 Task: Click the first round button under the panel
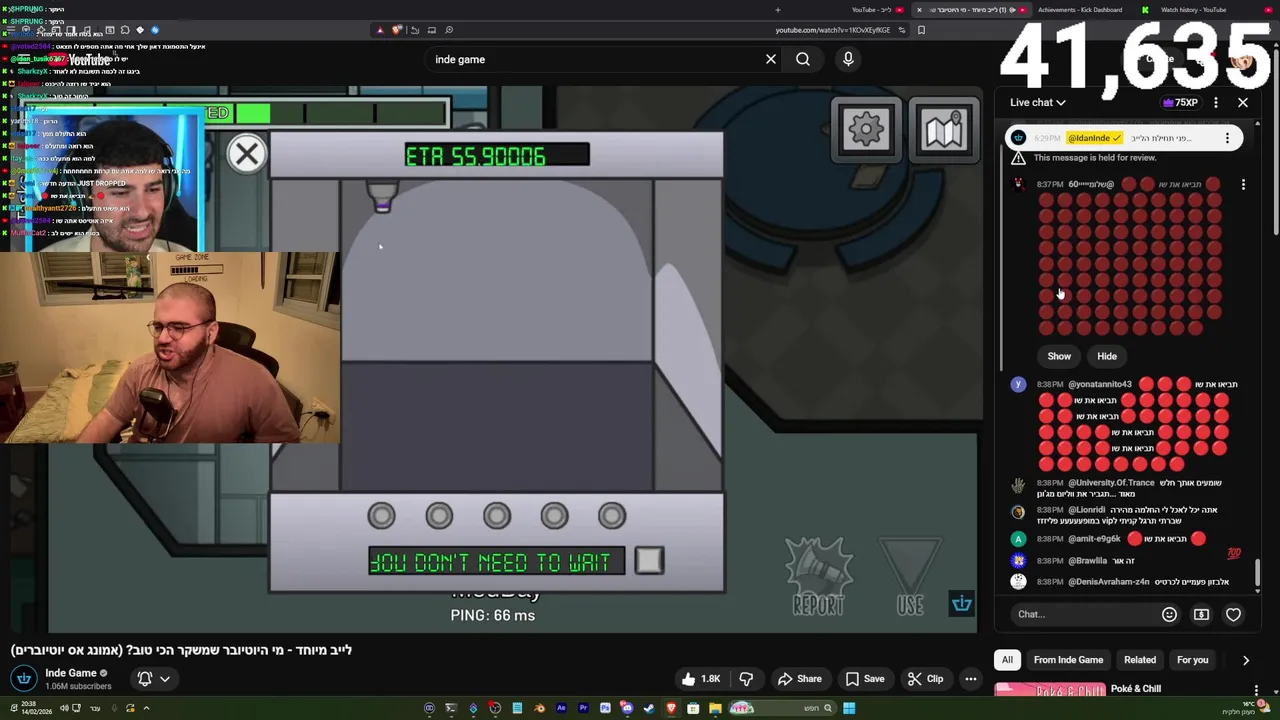[381, 515]
